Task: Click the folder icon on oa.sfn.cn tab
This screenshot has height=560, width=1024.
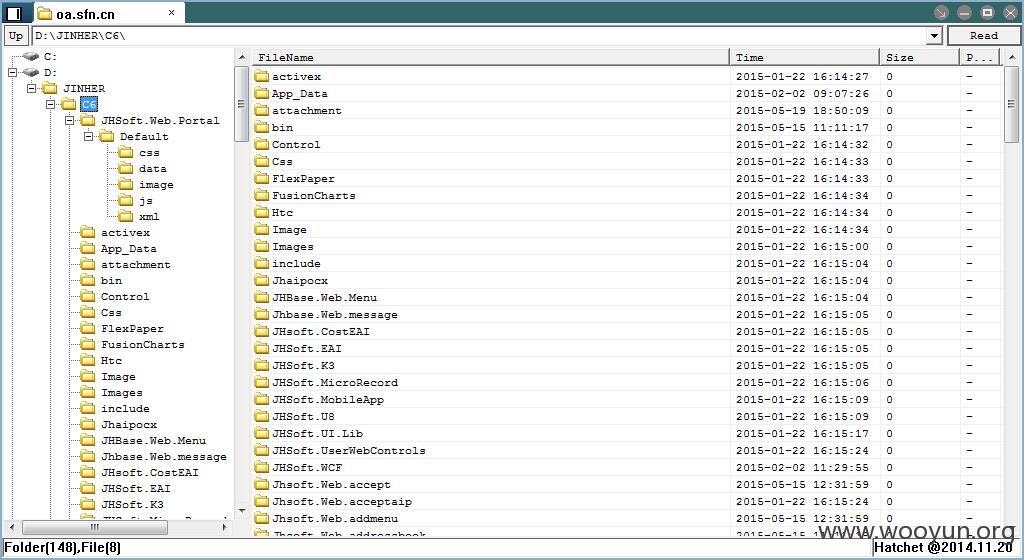Action: [44, 13]
